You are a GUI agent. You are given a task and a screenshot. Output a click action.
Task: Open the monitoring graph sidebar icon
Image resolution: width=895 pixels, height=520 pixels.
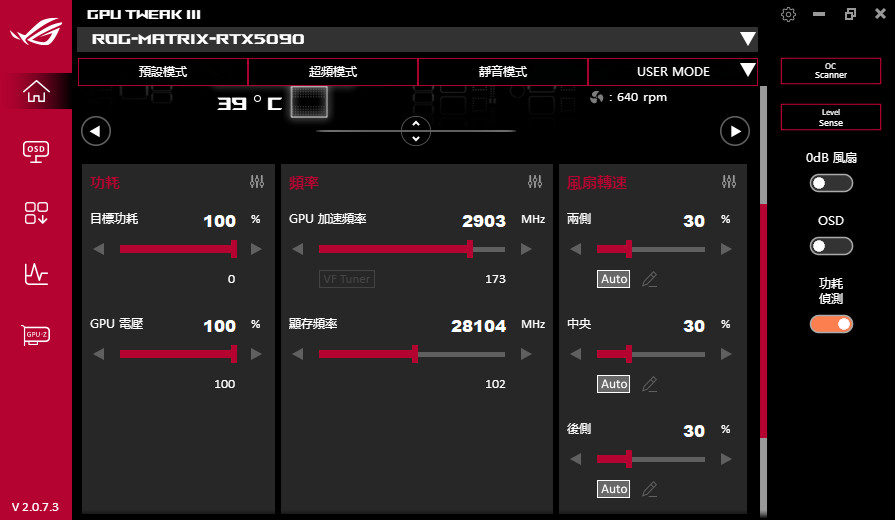[36, 273]
